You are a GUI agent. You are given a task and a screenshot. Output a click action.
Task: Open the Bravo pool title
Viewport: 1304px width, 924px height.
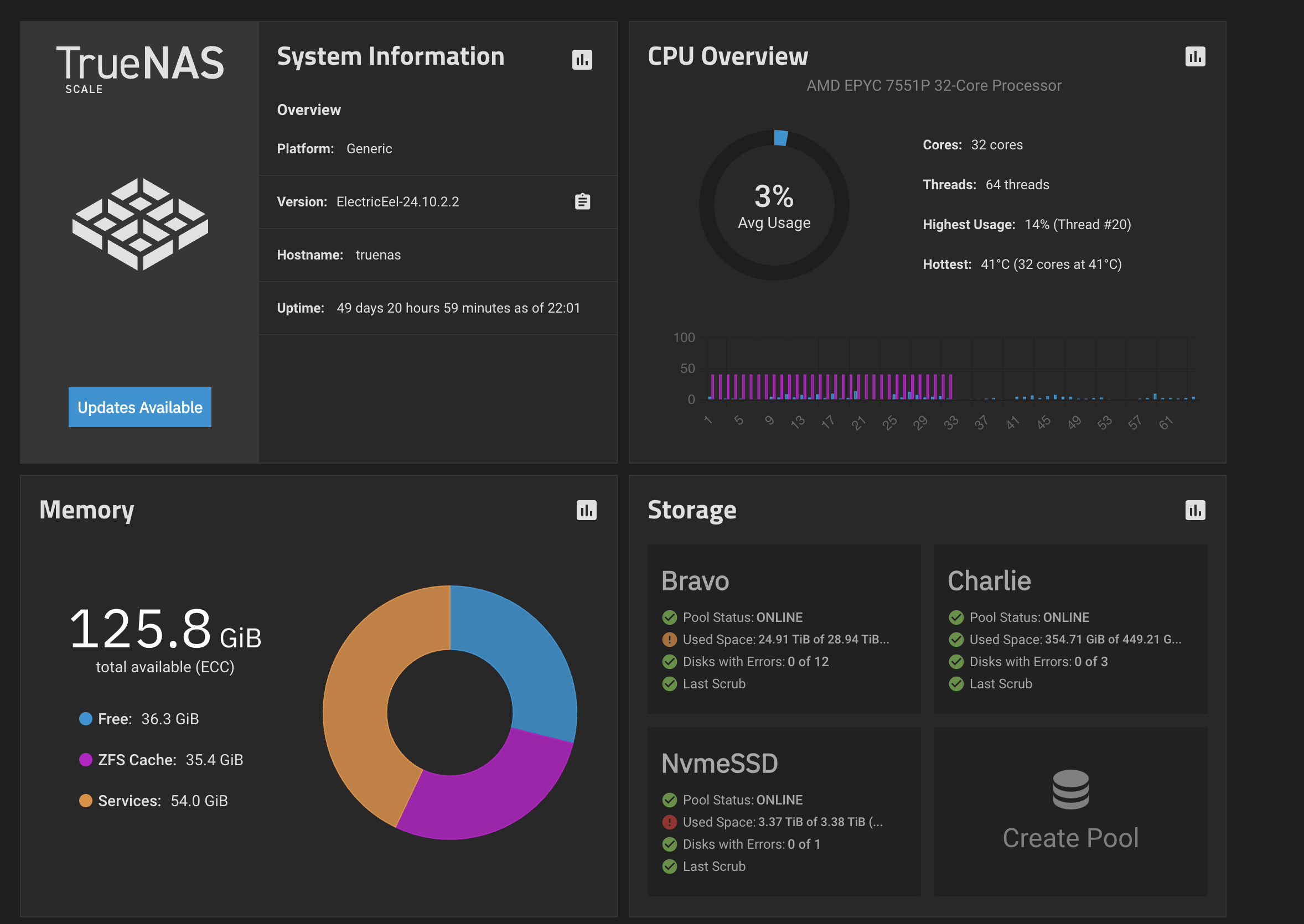coord(695,581)
